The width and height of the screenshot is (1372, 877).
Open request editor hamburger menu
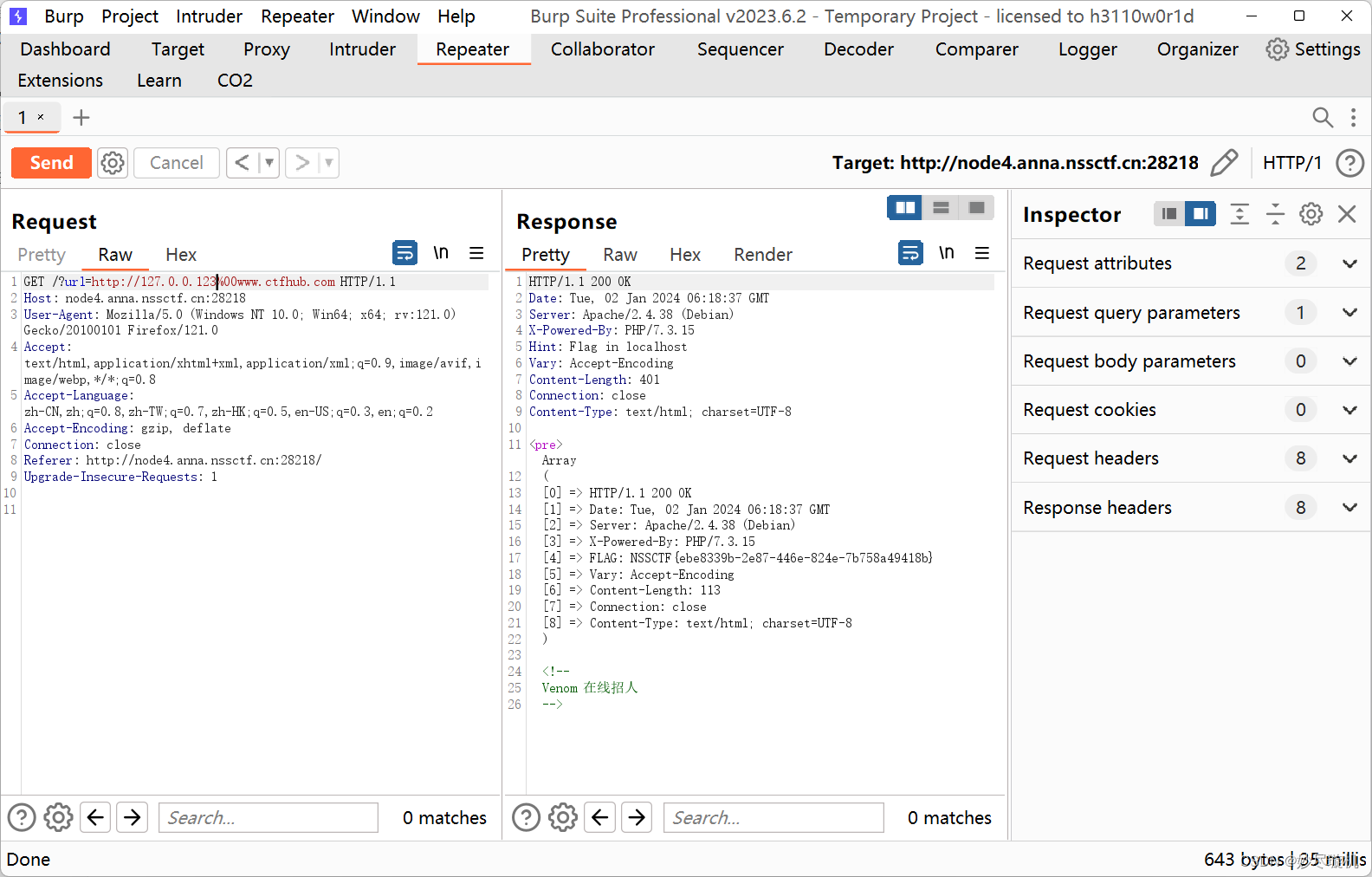point(476,253)
